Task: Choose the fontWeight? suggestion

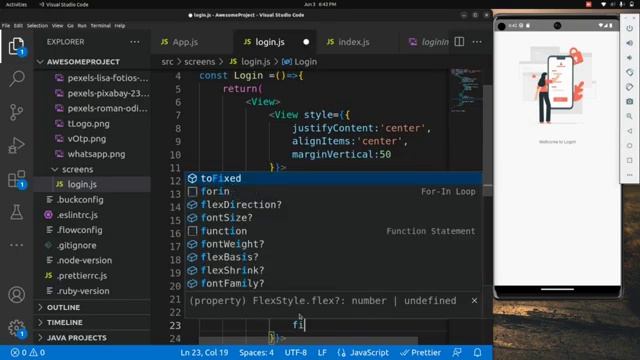Action: click(x=333, y=244)
